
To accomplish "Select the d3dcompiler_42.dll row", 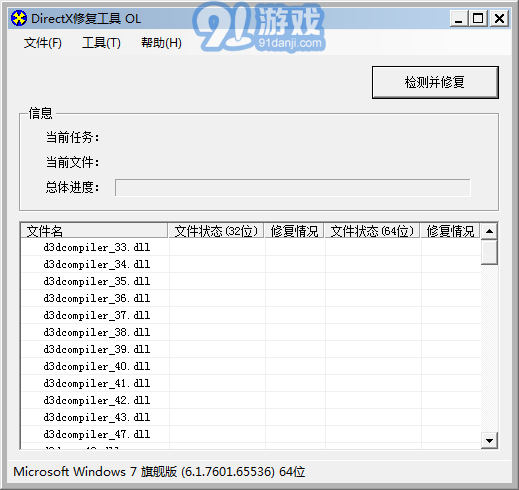I will 251,400.
